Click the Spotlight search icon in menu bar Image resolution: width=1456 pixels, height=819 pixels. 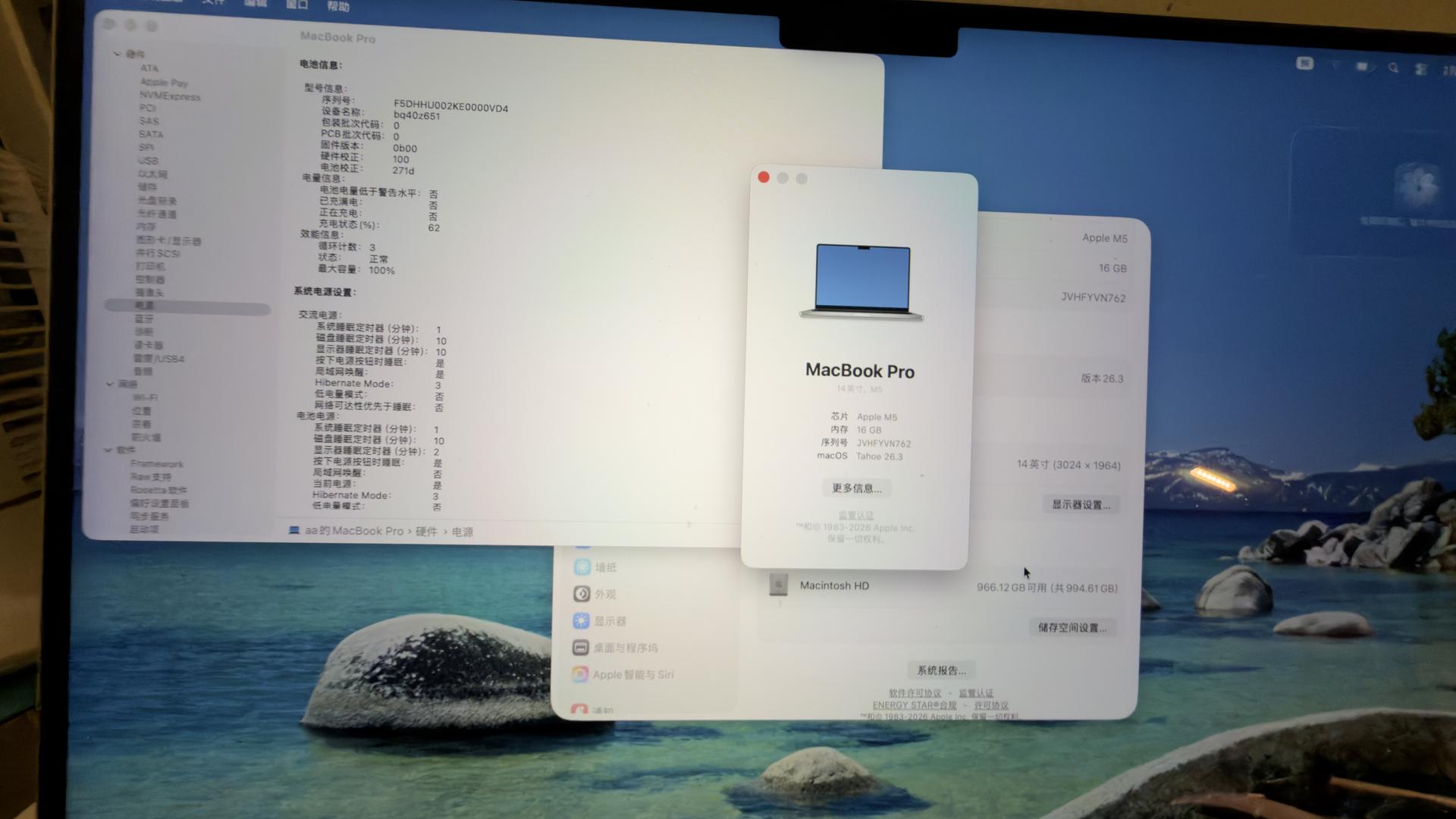point(1393,67)
